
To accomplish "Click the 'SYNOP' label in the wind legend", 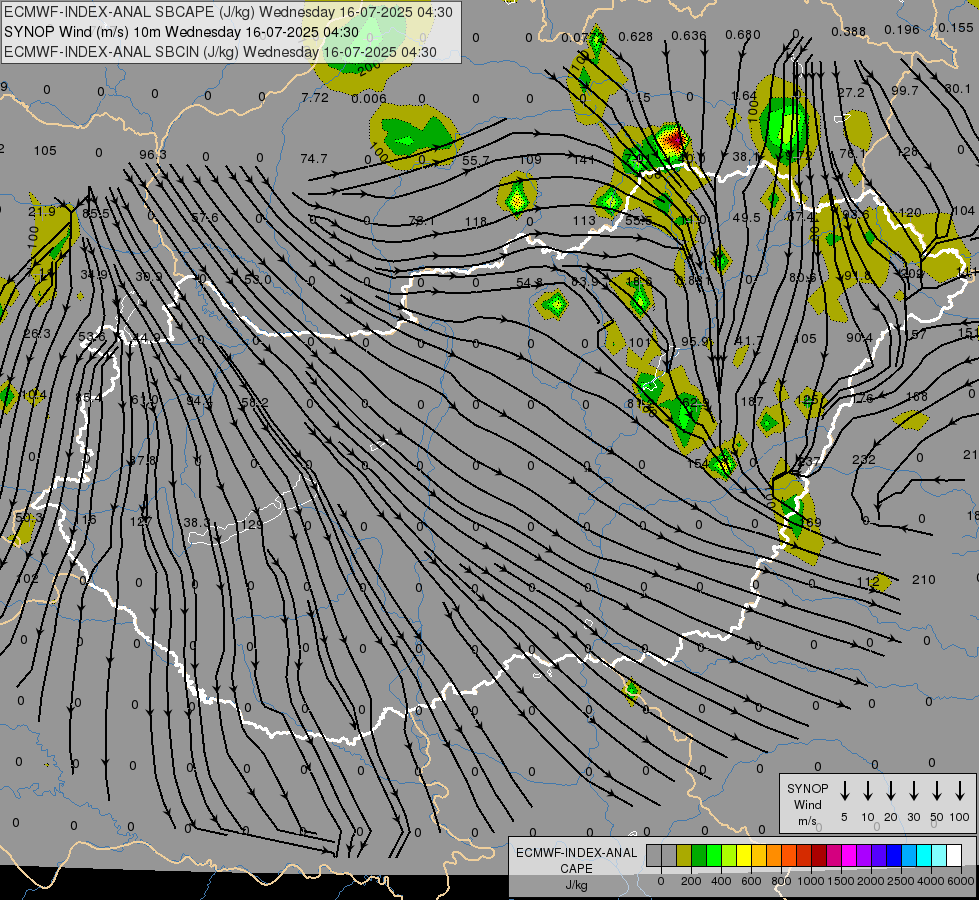I will pos(807,789).
